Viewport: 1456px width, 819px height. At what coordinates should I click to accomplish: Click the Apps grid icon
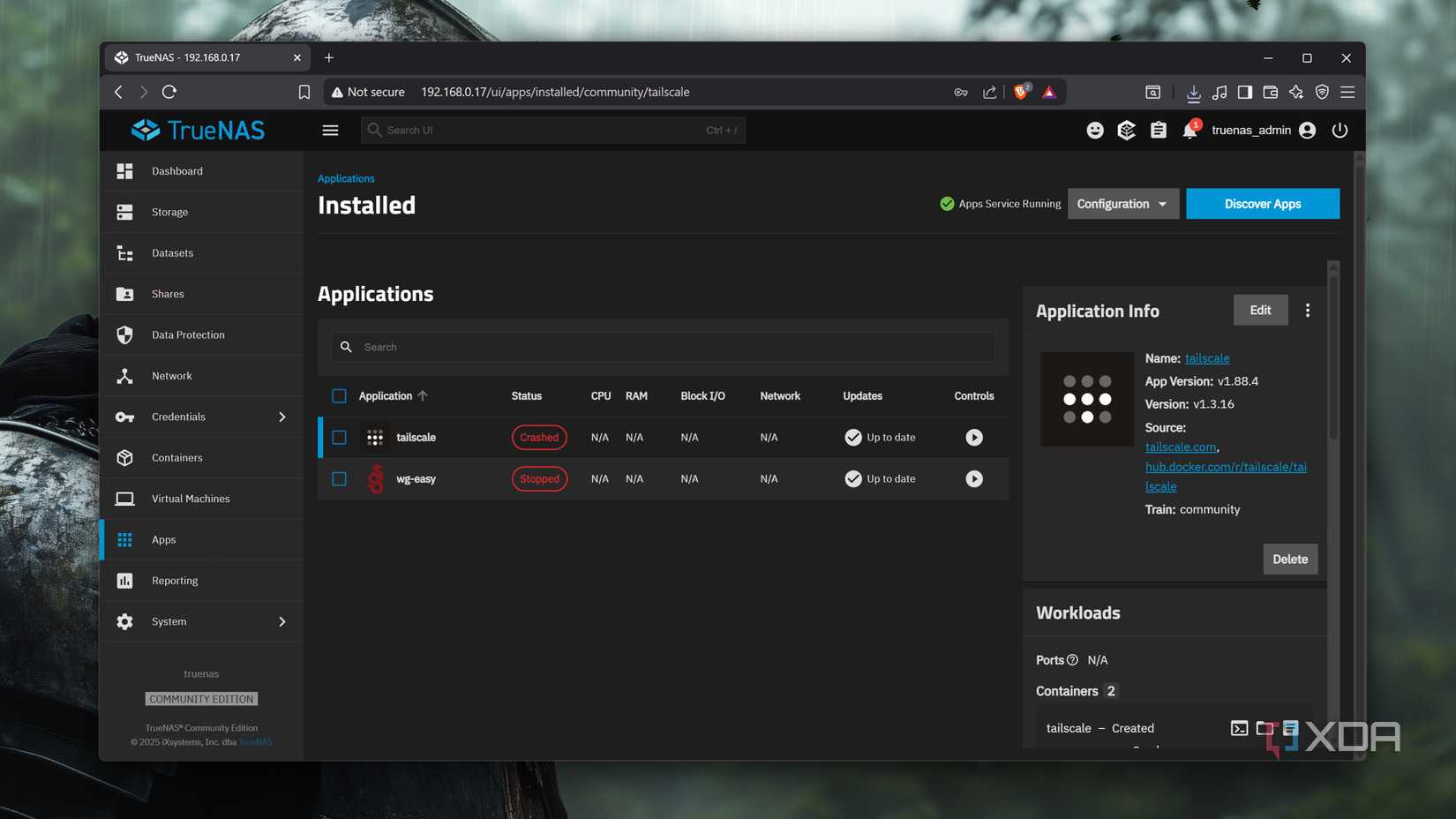pyautogui.click(x=124, y=539)
